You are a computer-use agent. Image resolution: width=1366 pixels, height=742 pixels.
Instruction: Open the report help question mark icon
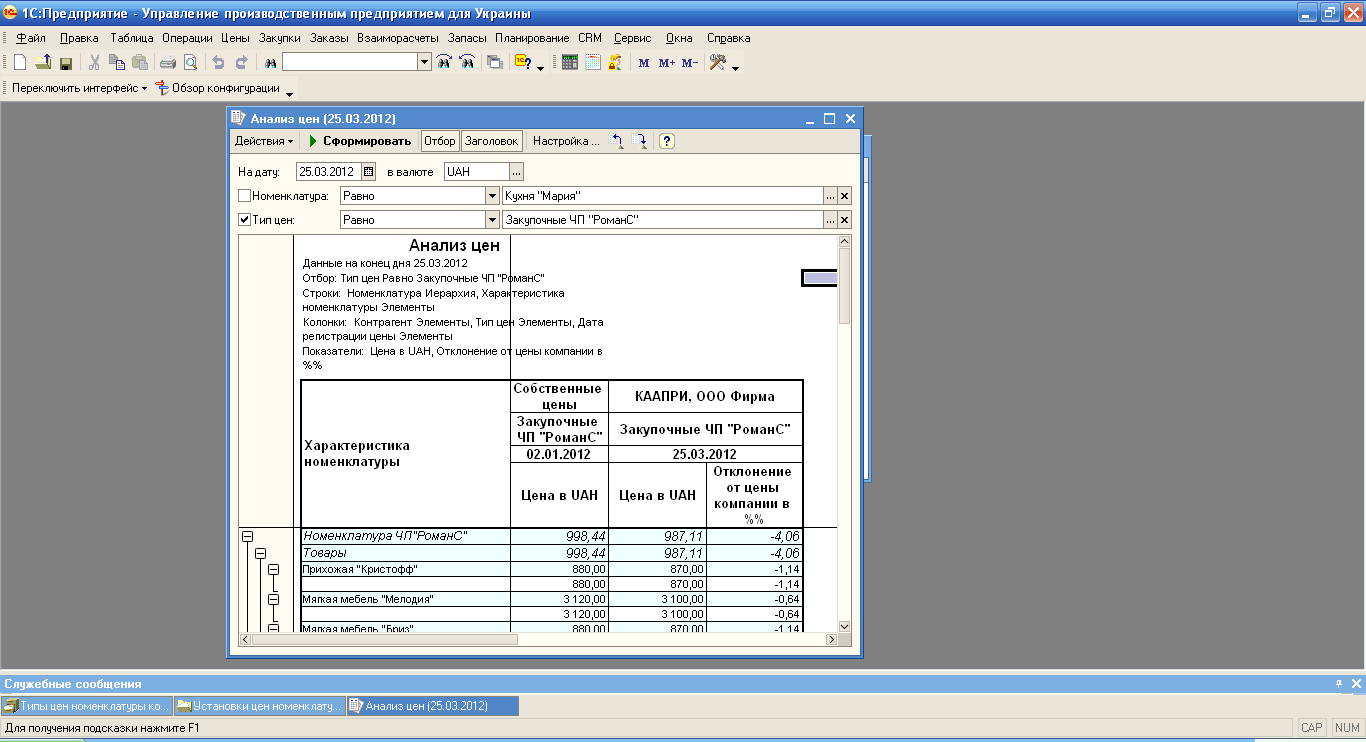click(667, 141)
